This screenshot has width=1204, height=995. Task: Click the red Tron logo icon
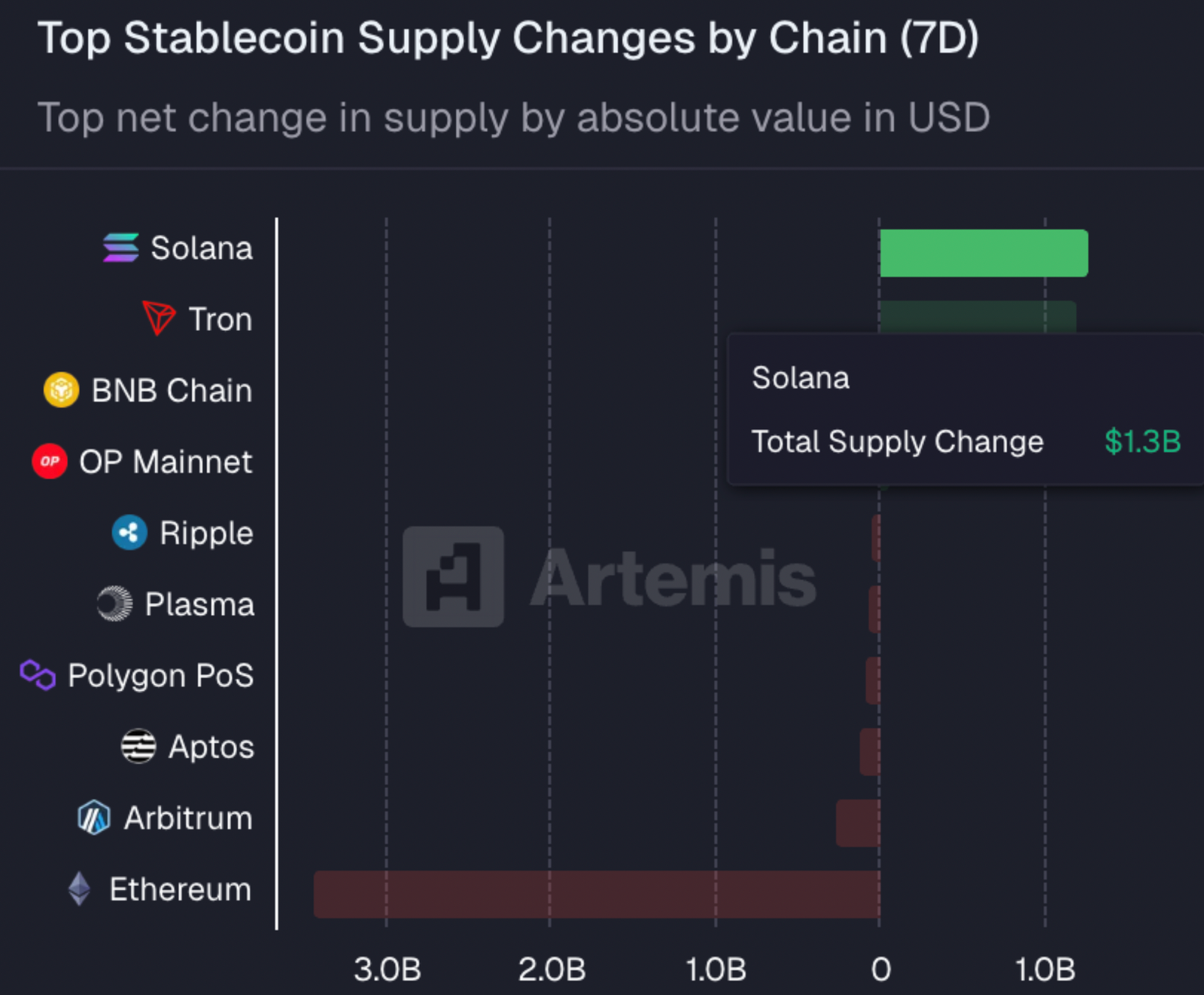[x=159, y=318]
